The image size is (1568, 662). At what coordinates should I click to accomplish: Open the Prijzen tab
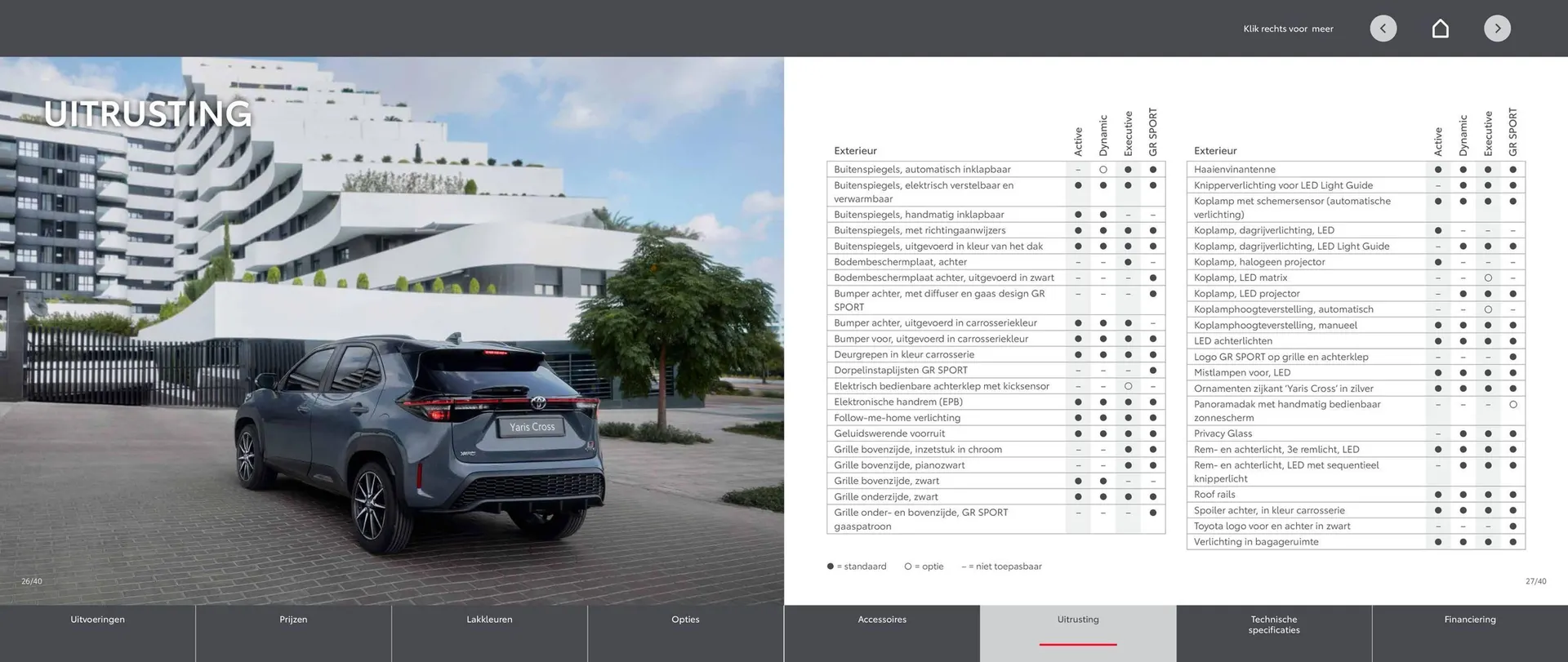[293, 633]
